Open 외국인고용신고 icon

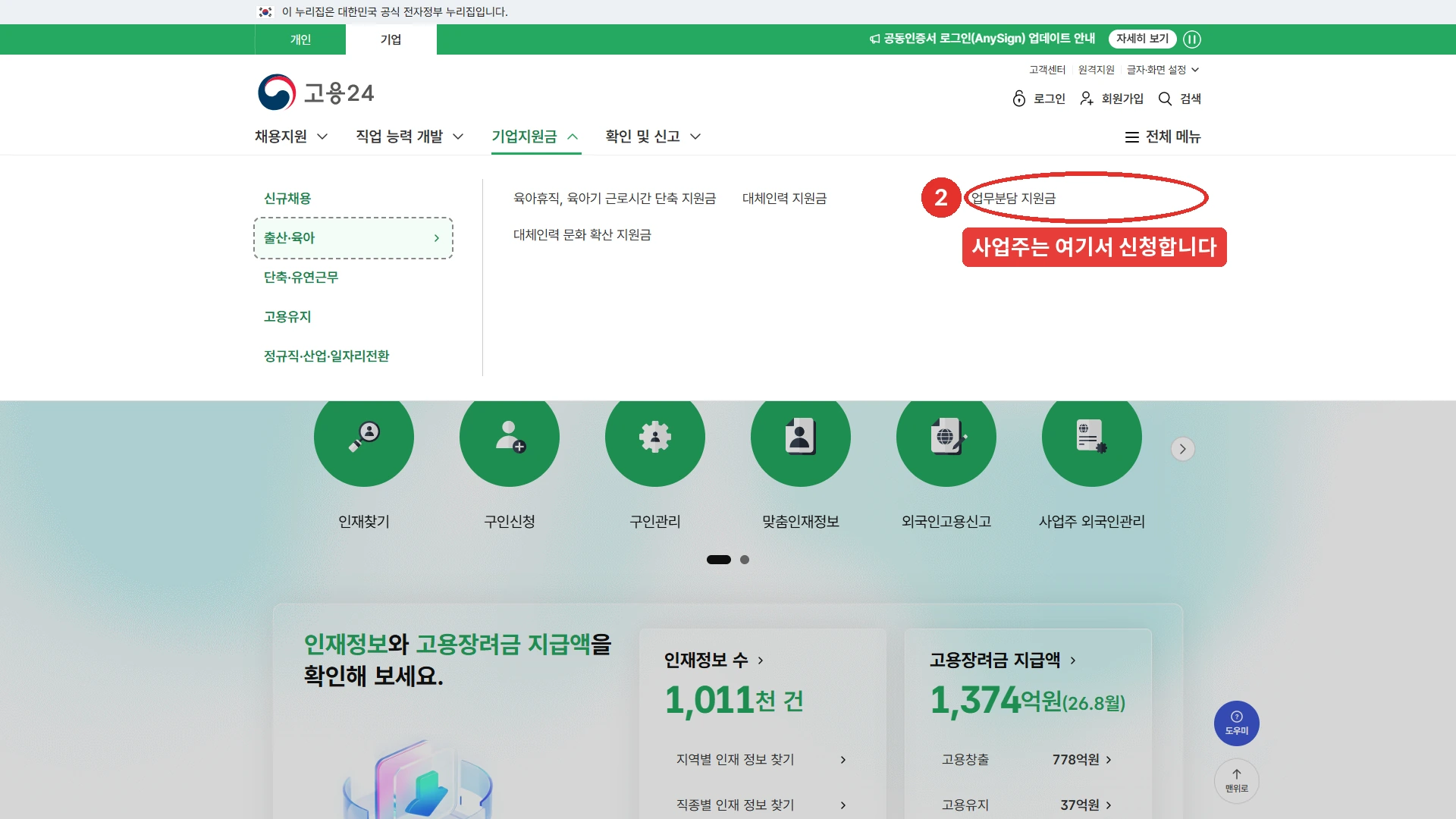946,437
